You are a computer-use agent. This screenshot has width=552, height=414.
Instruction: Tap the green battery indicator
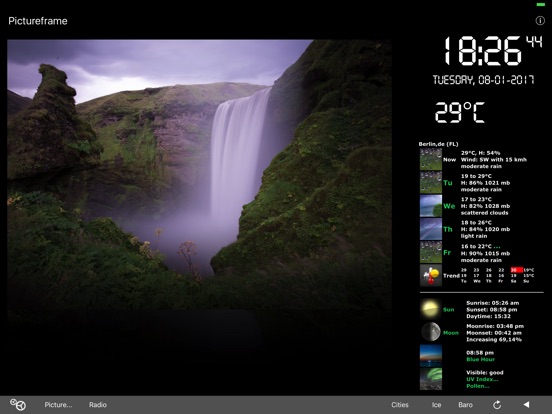click(x=541, y=4)
